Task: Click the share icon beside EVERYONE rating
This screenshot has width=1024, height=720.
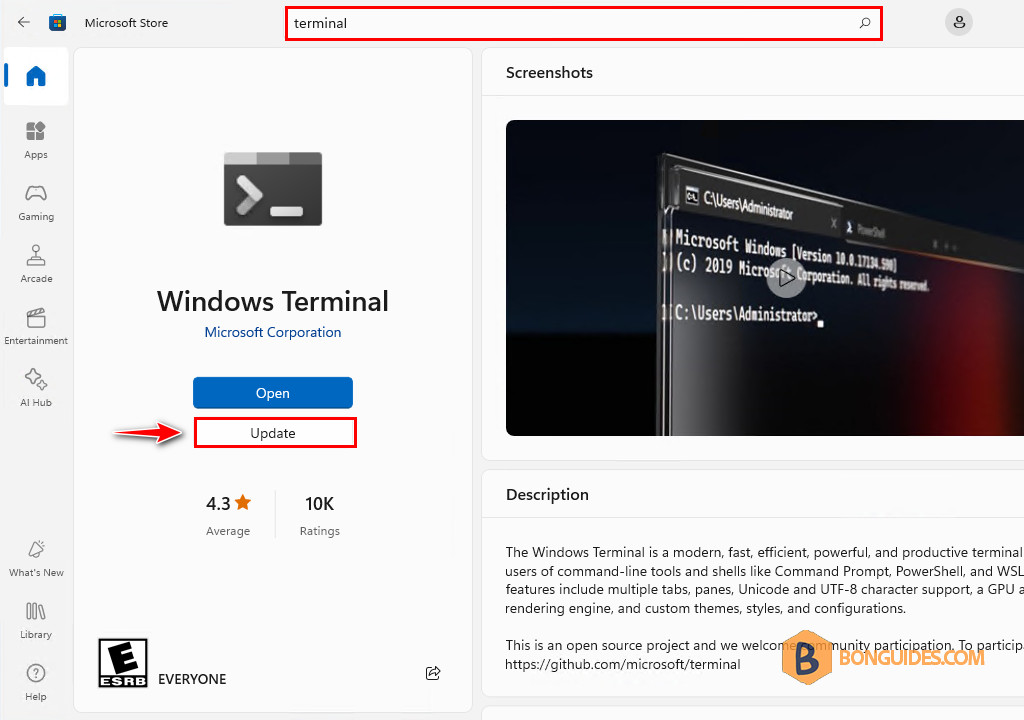Action: pos(433,673)
